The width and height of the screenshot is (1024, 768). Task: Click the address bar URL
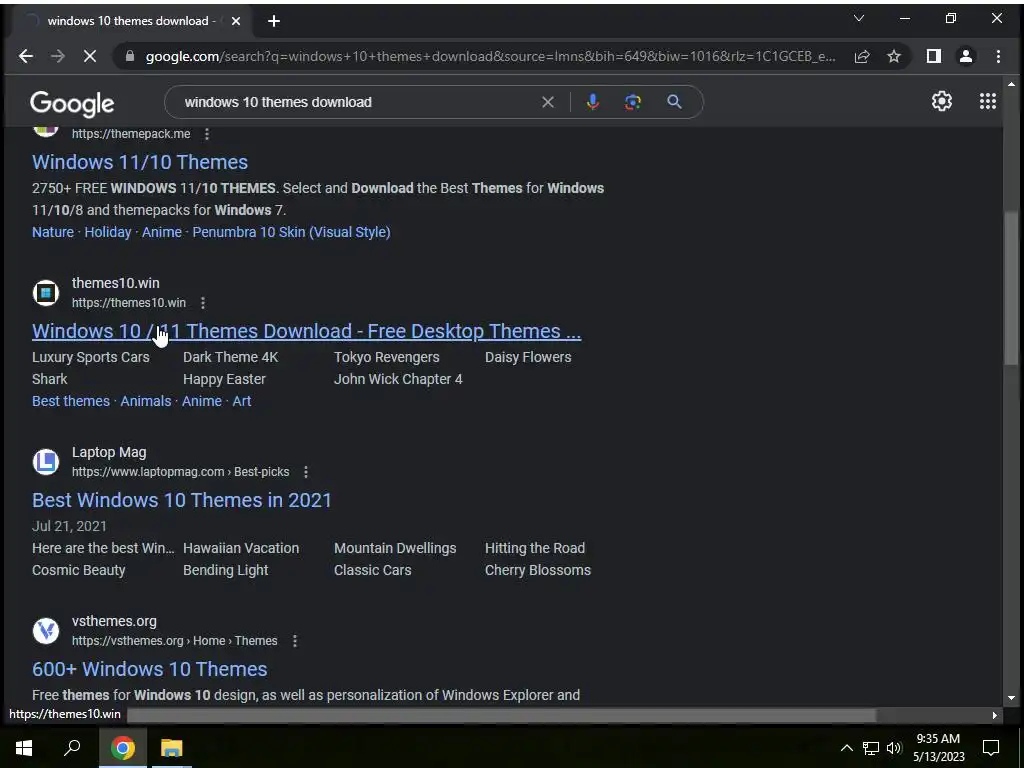(x=490, y=56)
